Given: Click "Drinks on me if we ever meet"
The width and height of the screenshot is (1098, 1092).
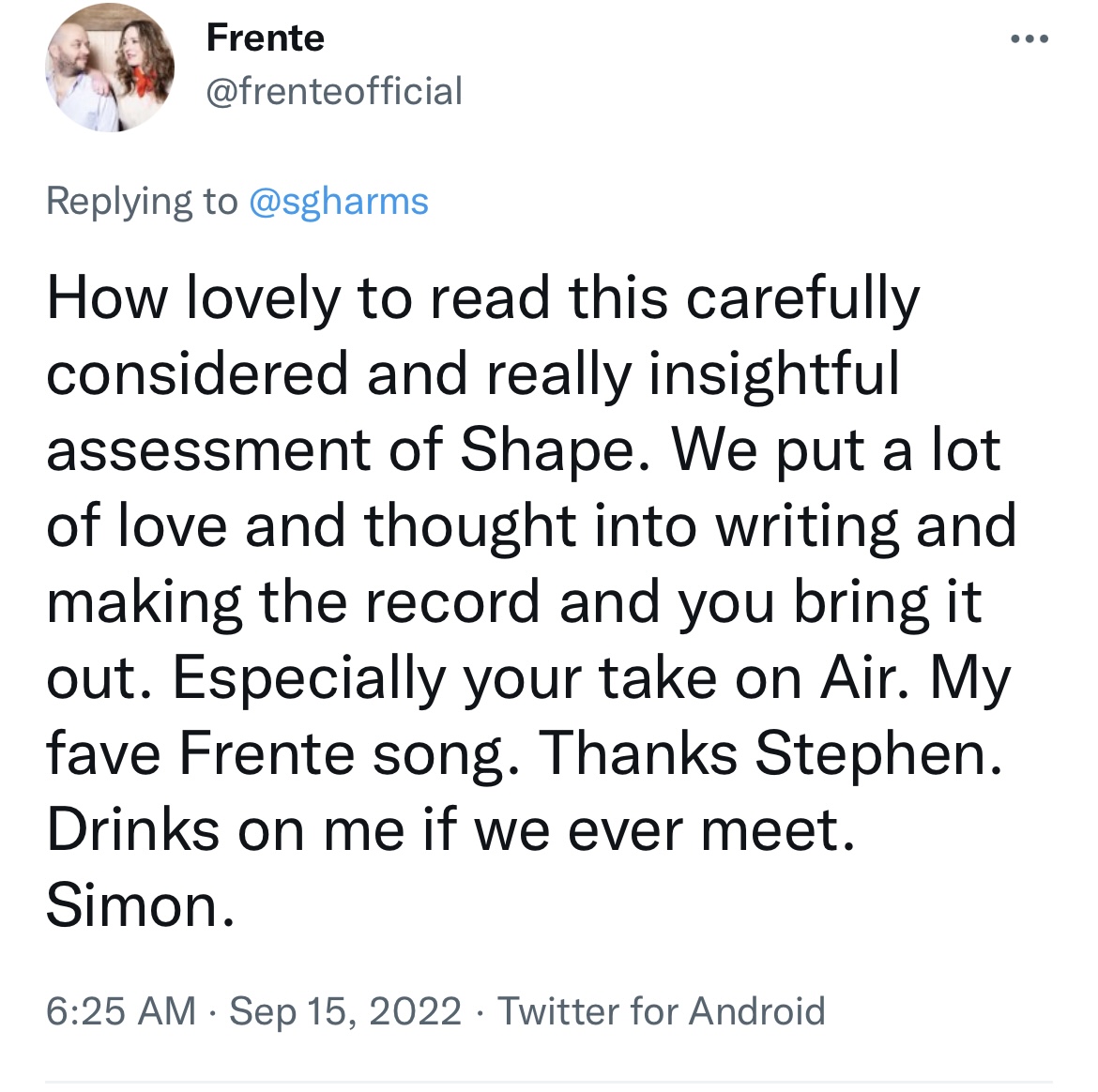Looking at the screenshot, I should click(x=450, y=830).
